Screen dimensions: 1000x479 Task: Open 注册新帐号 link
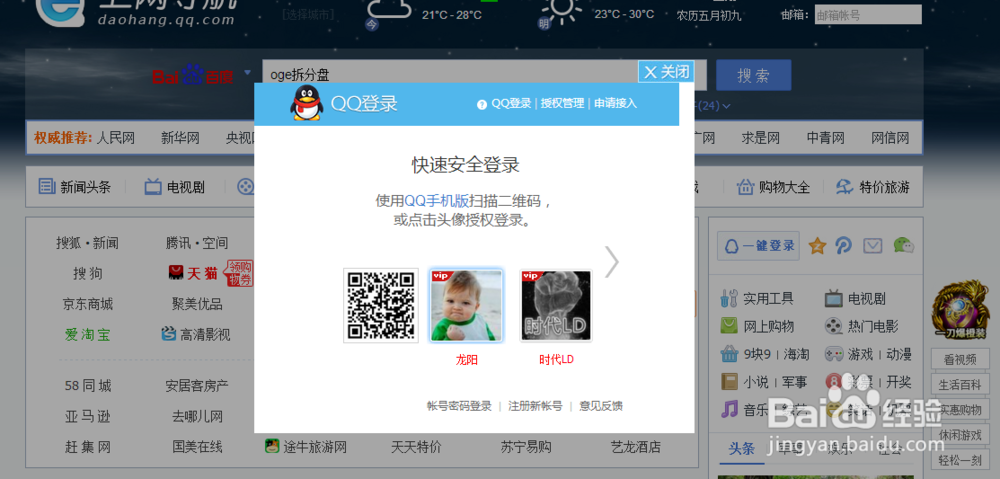535,406
